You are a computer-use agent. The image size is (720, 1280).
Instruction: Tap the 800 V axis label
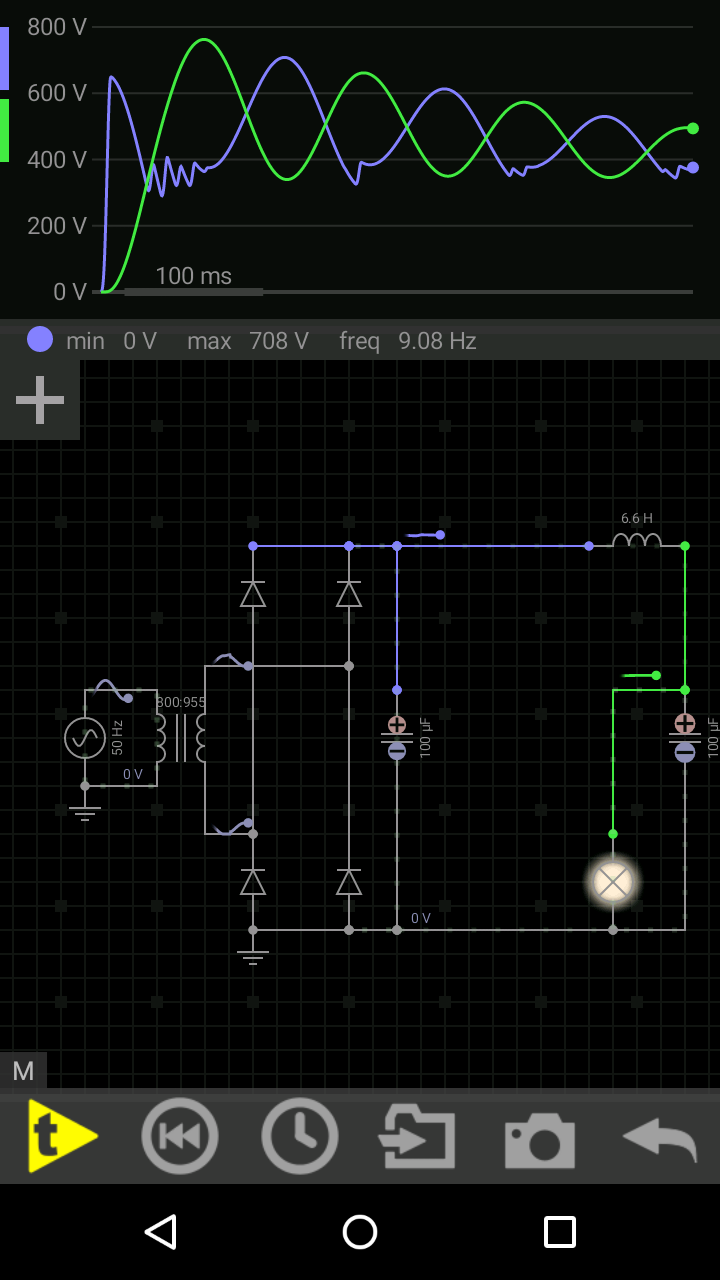coord(57,27)
